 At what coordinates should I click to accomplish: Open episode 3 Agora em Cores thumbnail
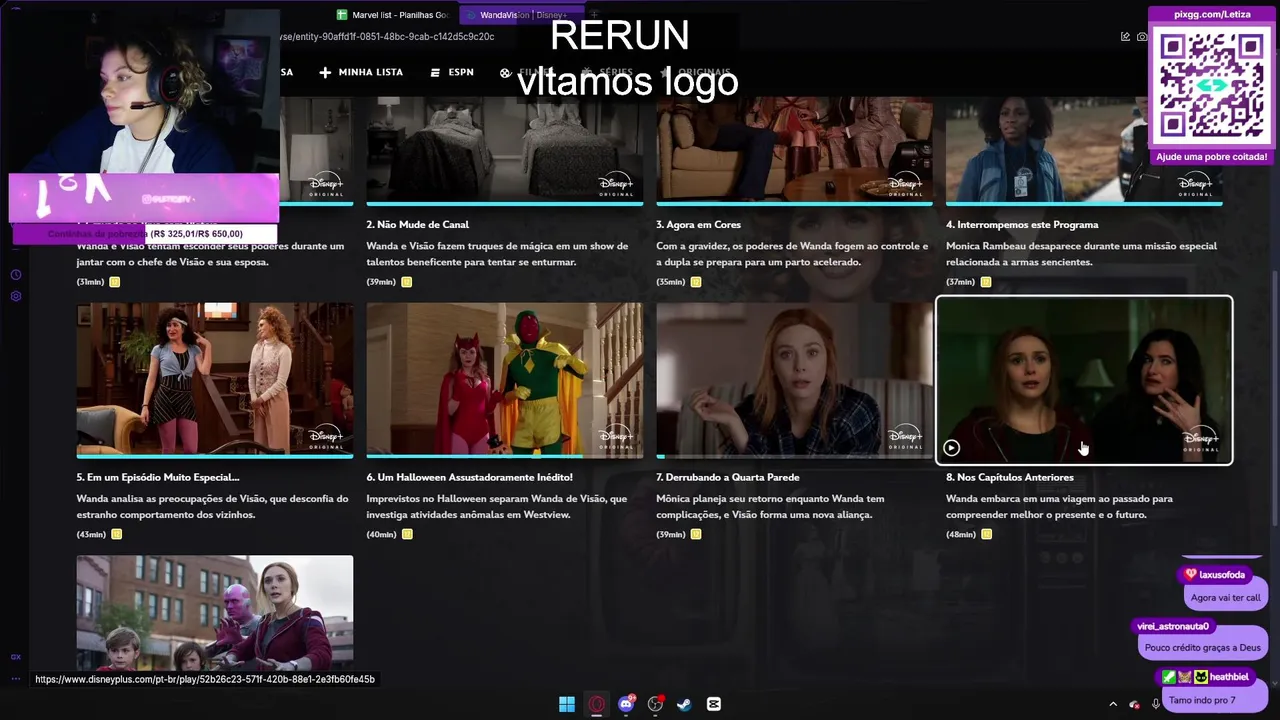[795, 150]
